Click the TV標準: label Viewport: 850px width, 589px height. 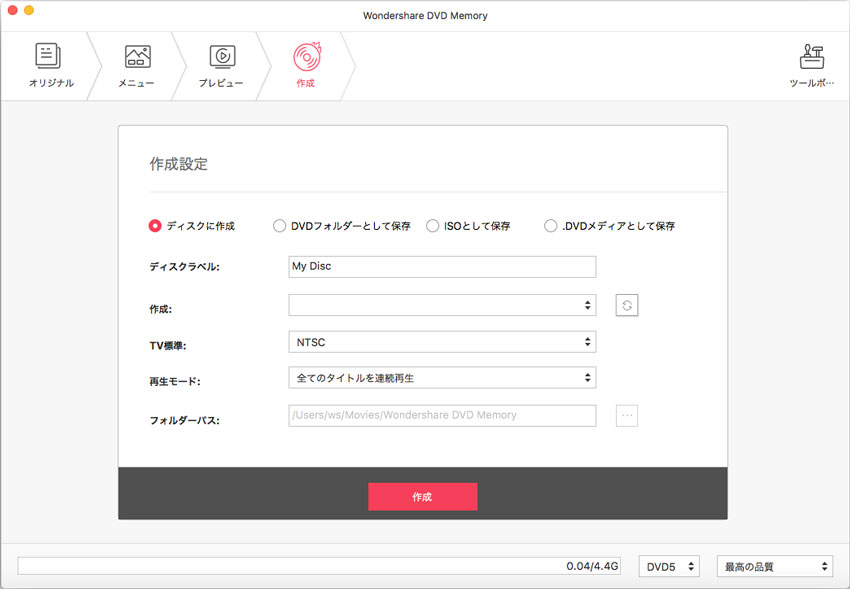[168, 345]
